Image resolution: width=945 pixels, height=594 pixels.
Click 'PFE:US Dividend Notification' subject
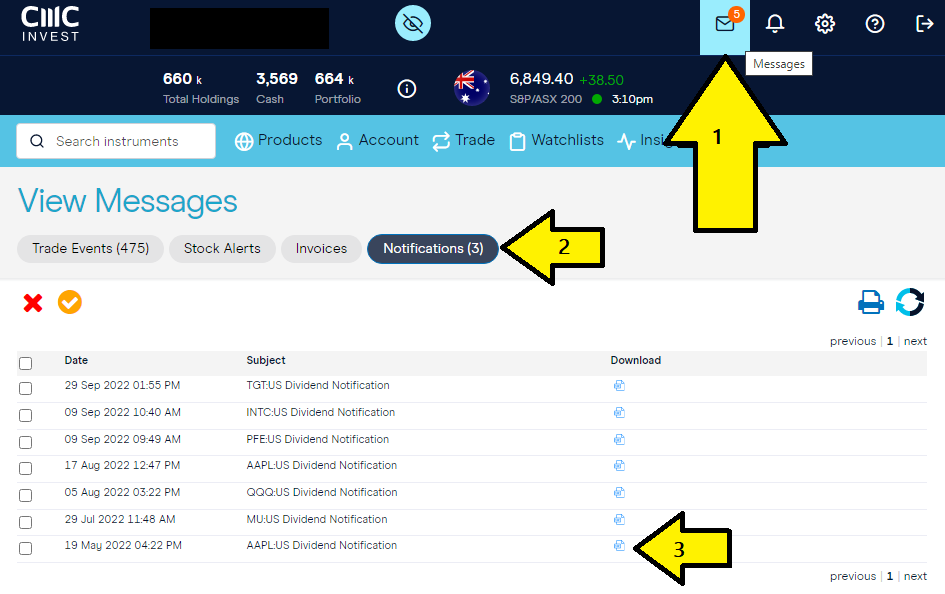(318, 440)
